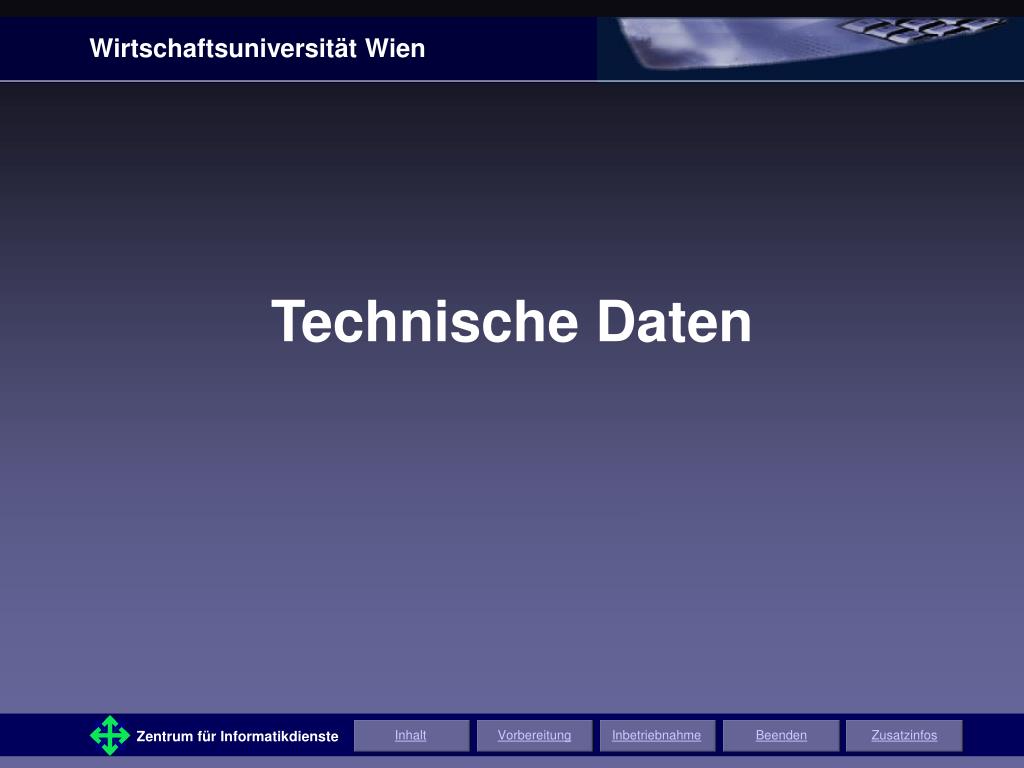Select the Beenden navigation button

click(x=781, y=735)
